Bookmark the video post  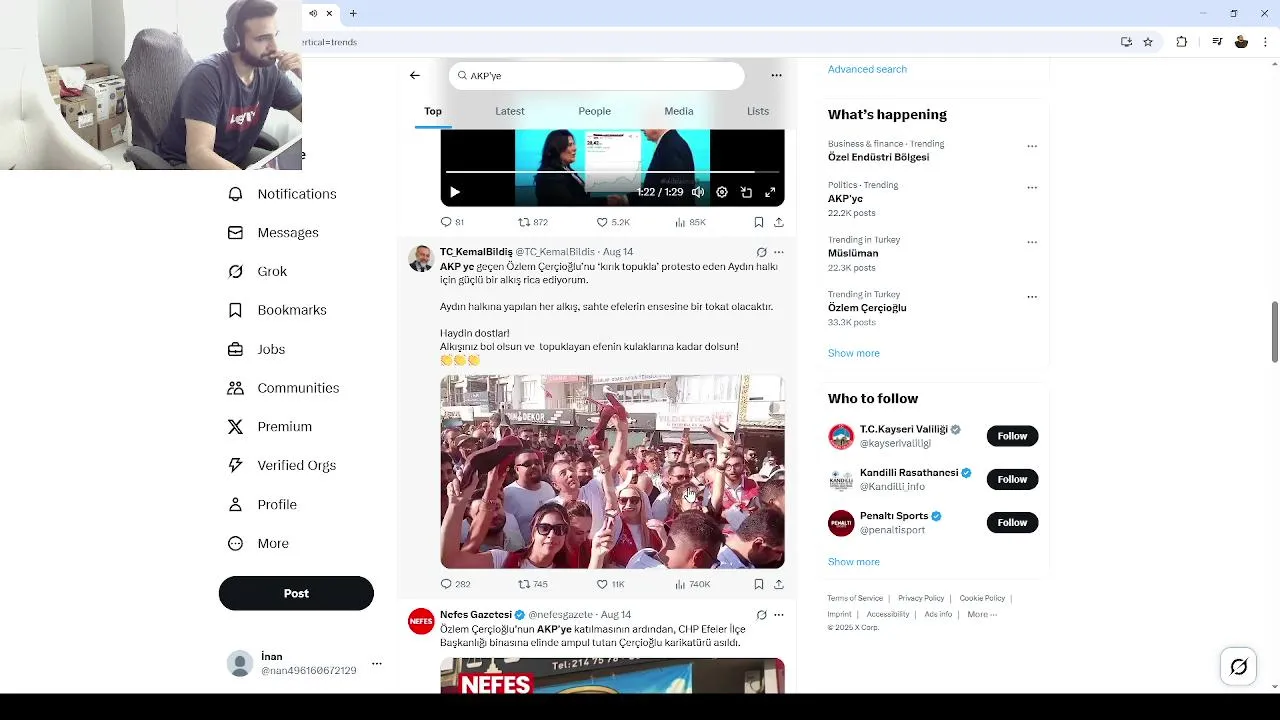759,222
